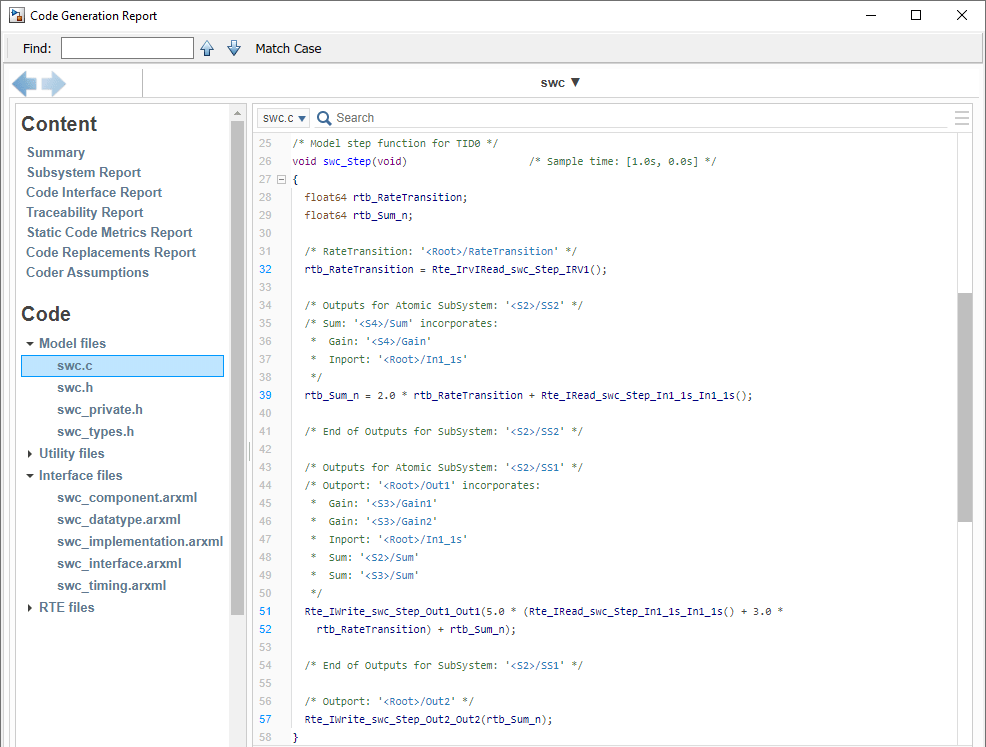The image size is (986, 747).
Task: Open the hamburger menu in code pane
Action: coord(961,118)
